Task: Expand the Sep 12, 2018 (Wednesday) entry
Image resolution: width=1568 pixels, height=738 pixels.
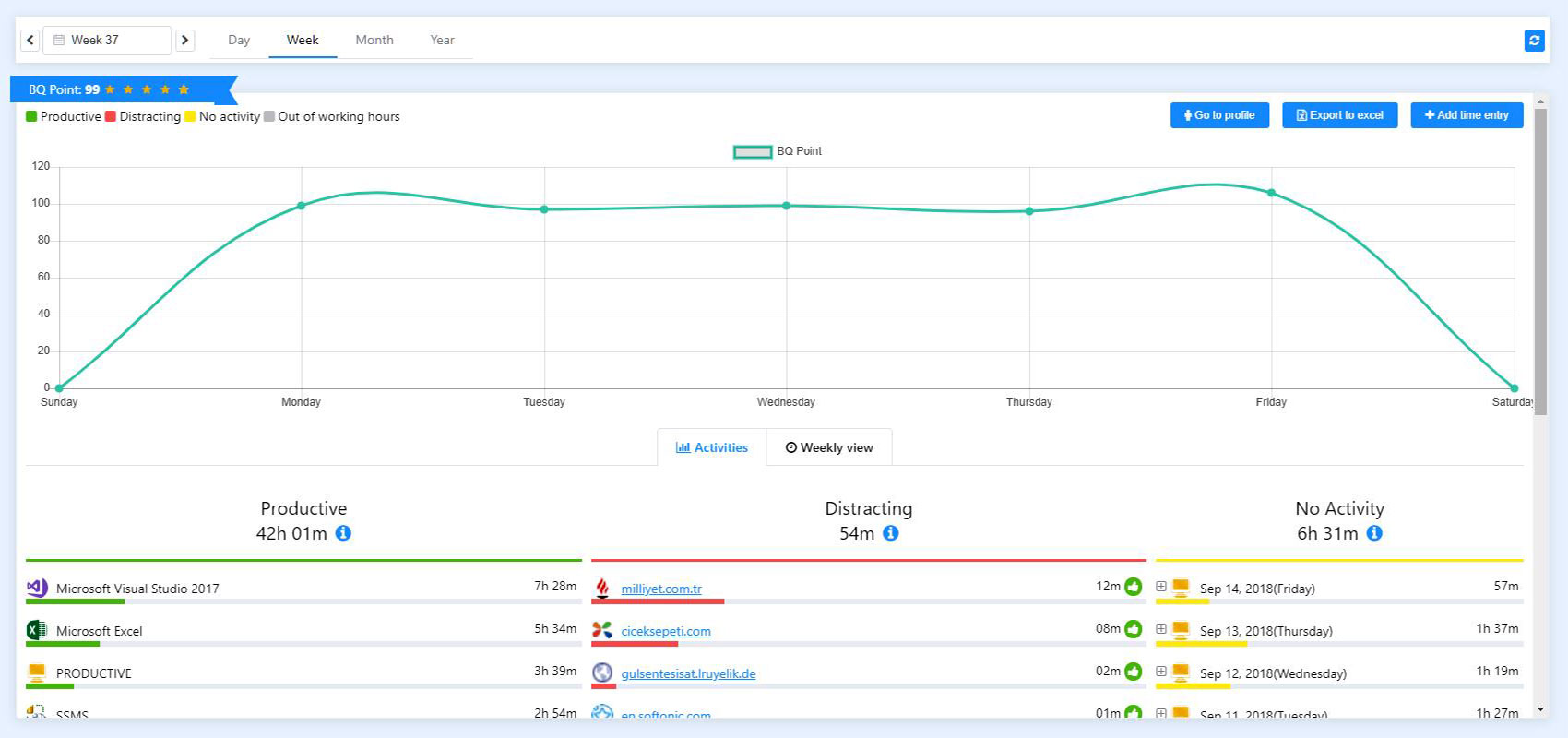Action: click(1161, 672)
